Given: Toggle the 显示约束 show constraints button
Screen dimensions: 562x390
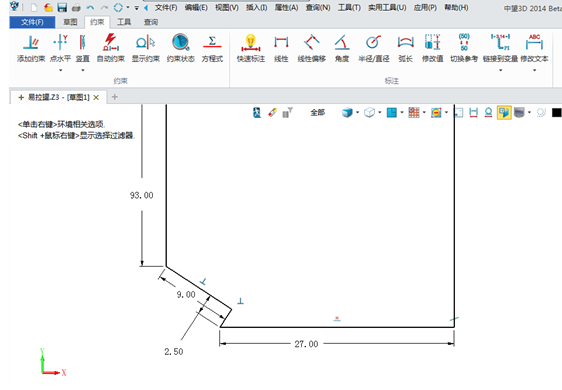Looking at the screenshot, I should [145, 48].
